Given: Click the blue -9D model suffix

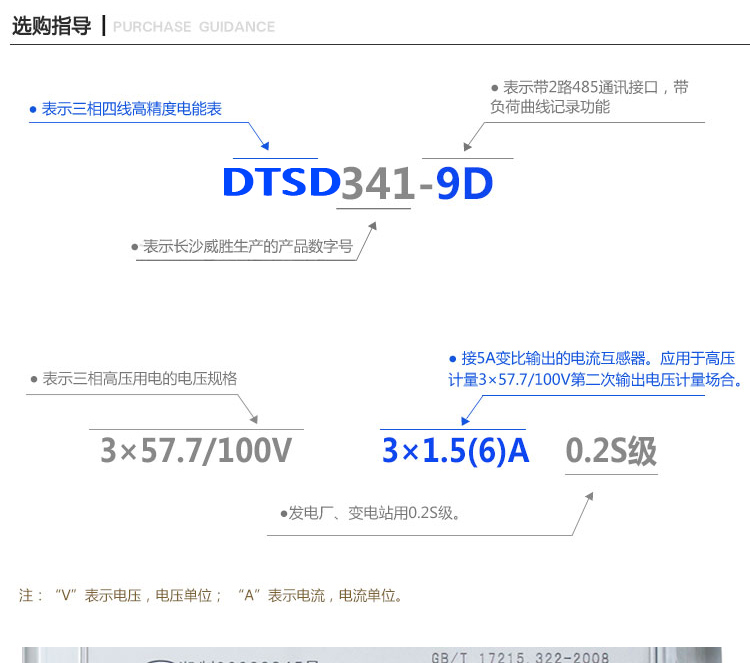Looking at the screenshot, I should pyautogui.click(x=456, y=183).
